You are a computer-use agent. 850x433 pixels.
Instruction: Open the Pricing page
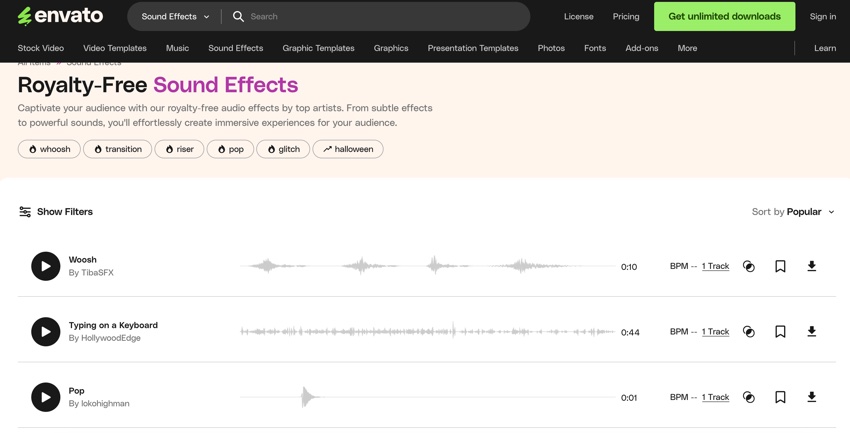626,16
